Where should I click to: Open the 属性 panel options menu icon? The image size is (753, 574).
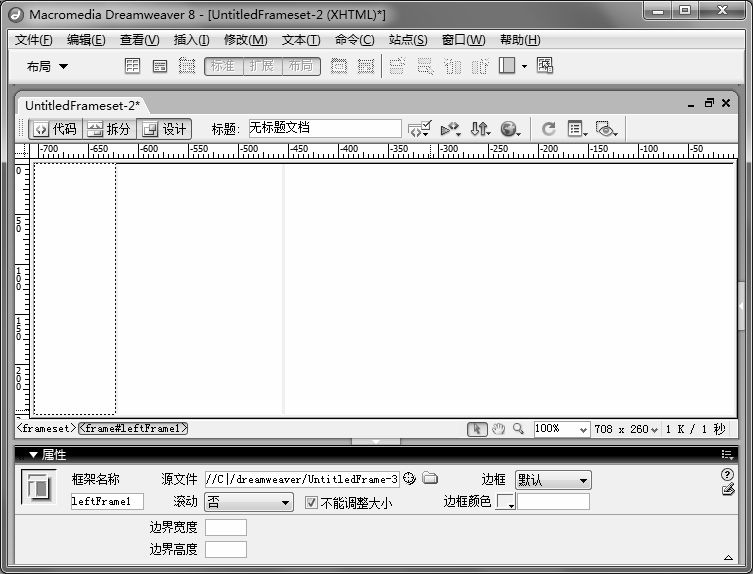tap(727, 454)
